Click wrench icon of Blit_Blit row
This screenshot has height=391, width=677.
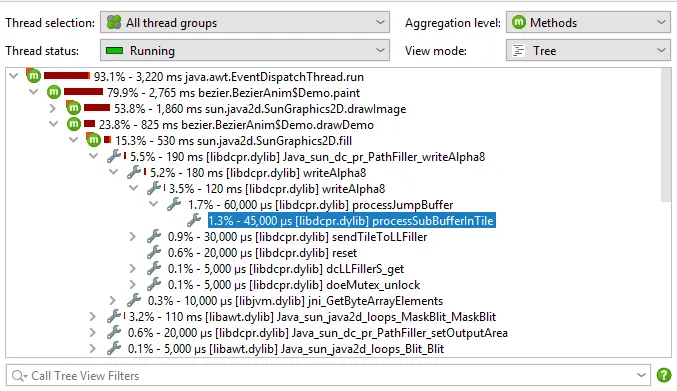pyautogui.click(x=114, y=347)
